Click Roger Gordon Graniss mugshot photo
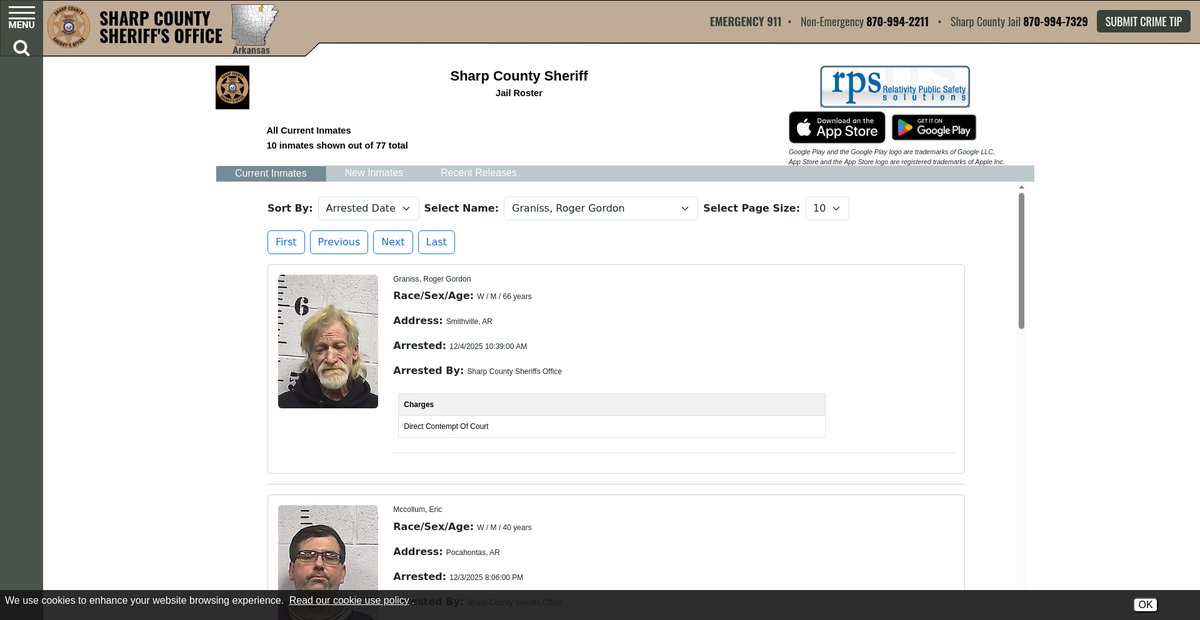This screenshot has height=620, width=1200. [328, 341]
